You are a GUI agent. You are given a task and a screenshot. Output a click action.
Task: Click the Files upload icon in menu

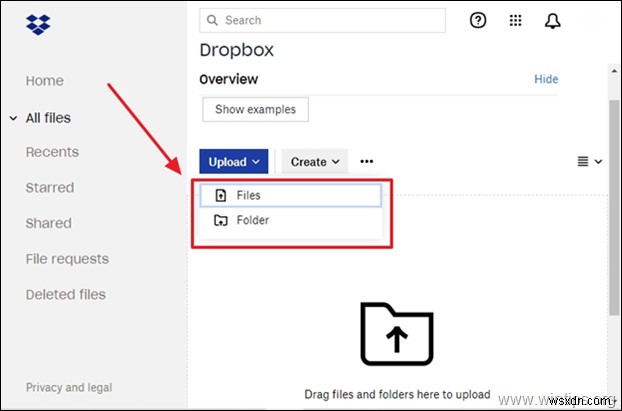point(221,195)
